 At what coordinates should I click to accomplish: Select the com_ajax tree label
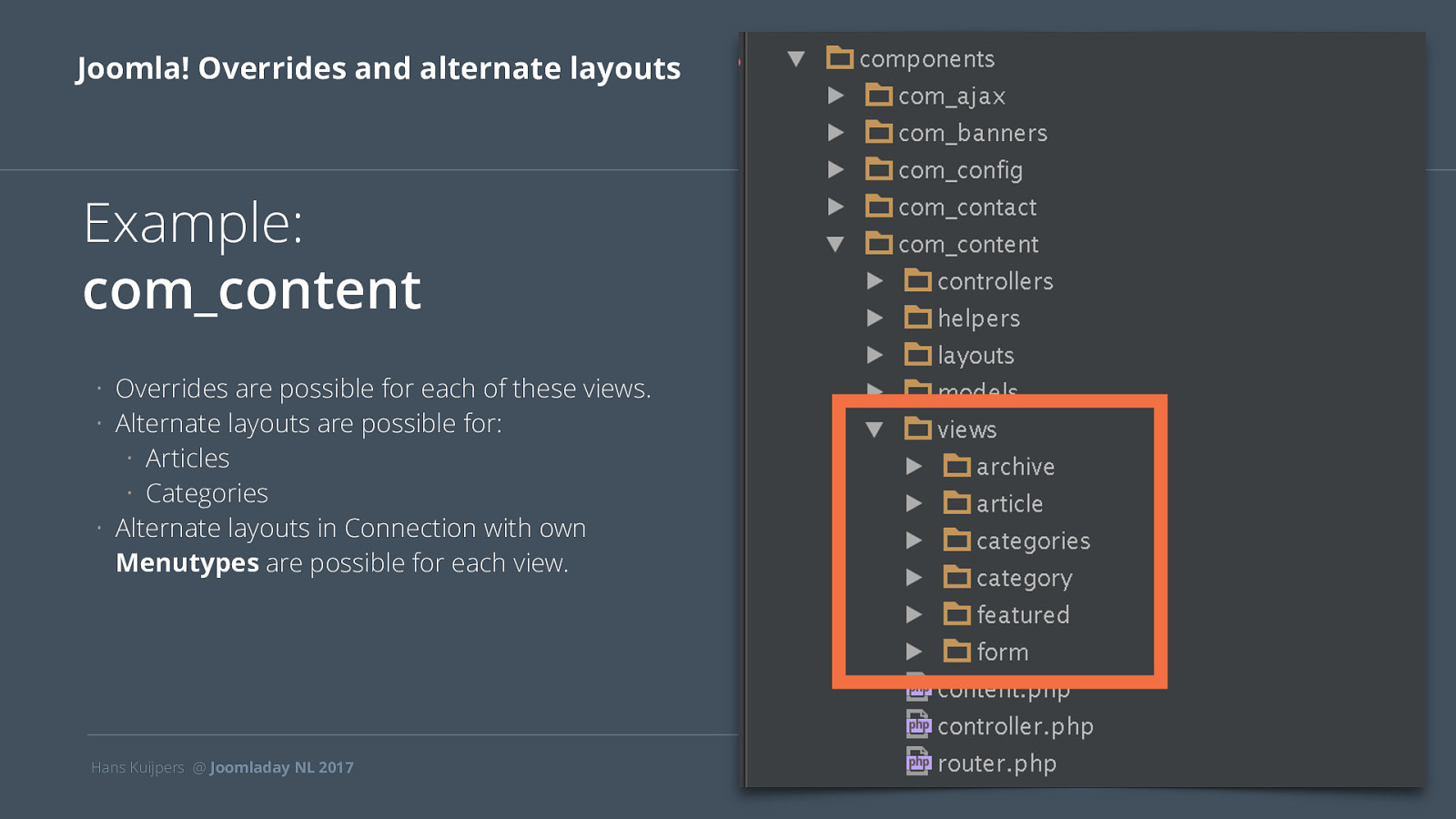point(952,96)
